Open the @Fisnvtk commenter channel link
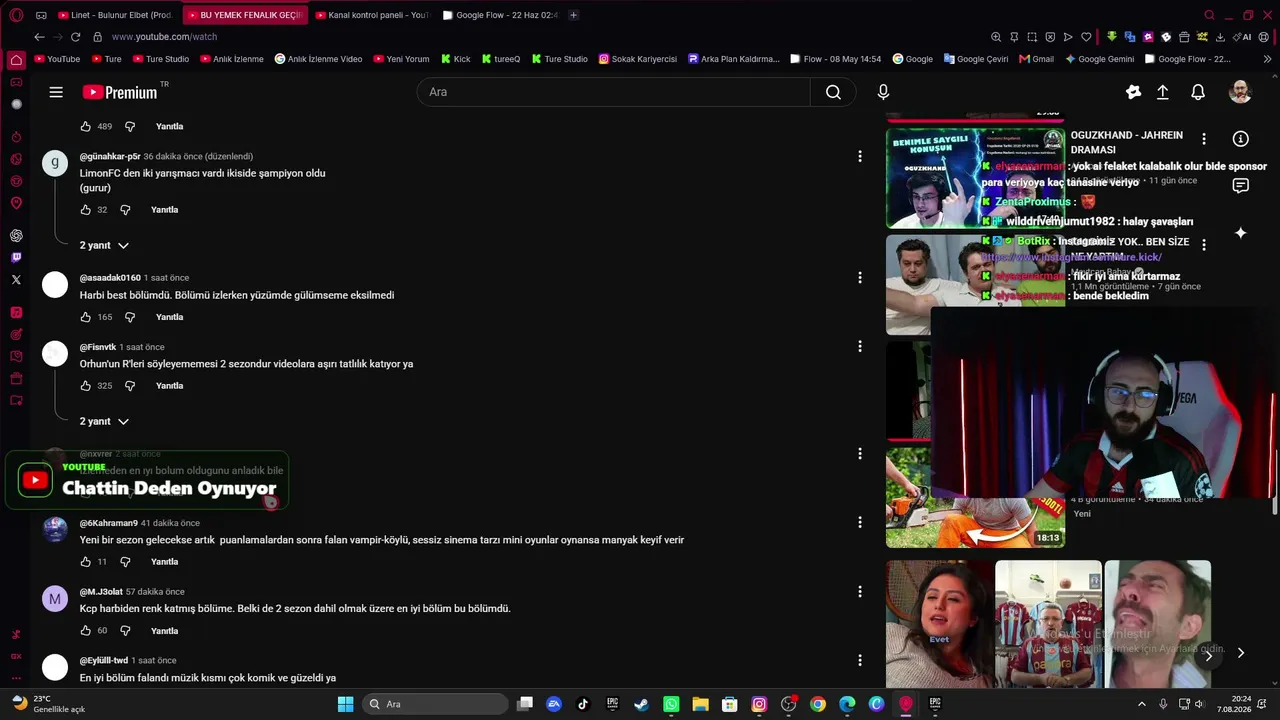This screenshot has width=1280, height=720. [x=98, y=347]
